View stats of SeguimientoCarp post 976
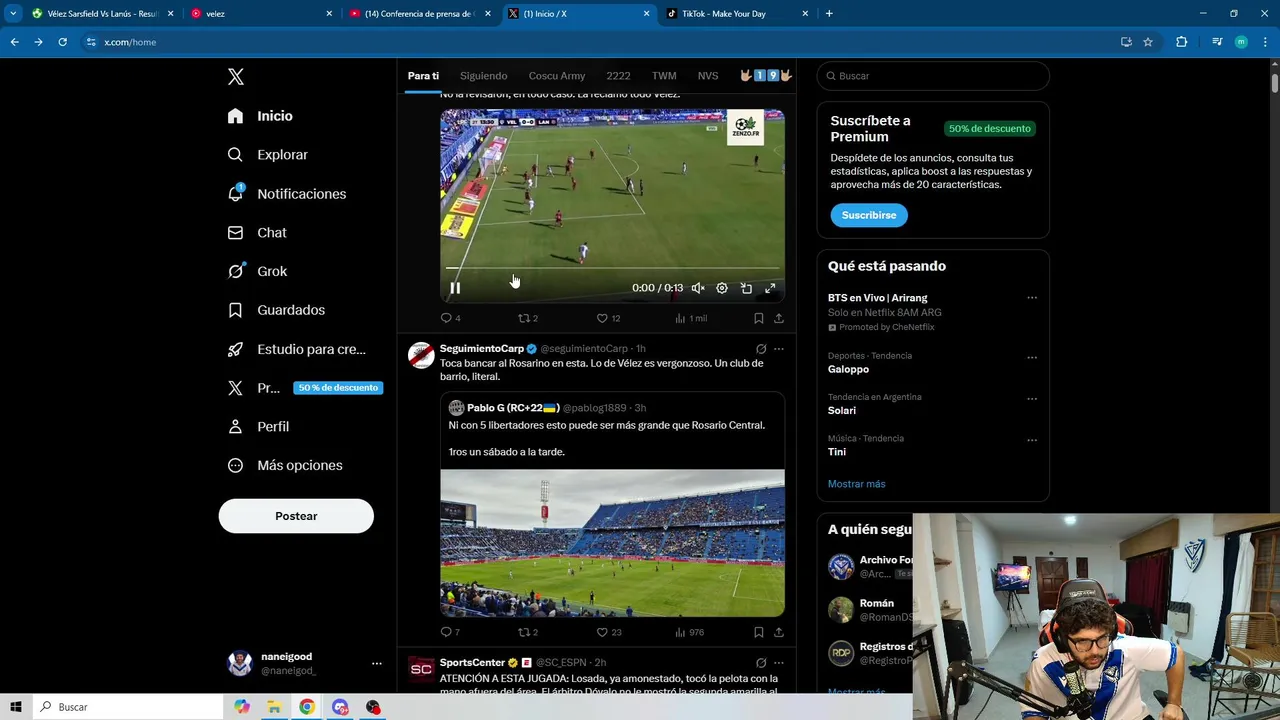The height and width of the screenshot is (720, 1280). click(x=690, y=632)
